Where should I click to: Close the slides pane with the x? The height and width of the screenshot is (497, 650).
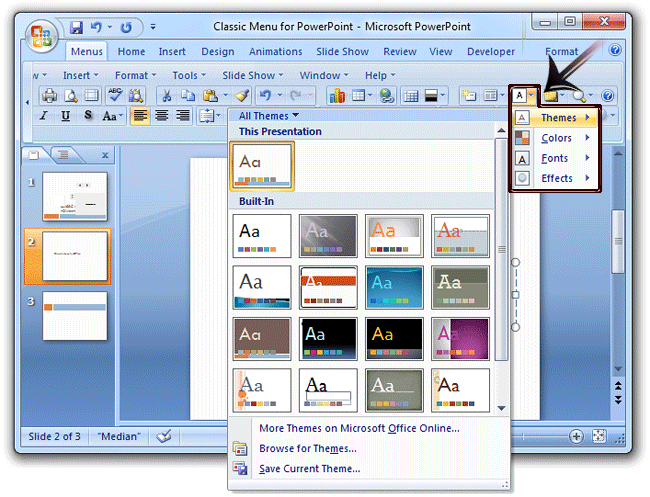pos(105,155)
